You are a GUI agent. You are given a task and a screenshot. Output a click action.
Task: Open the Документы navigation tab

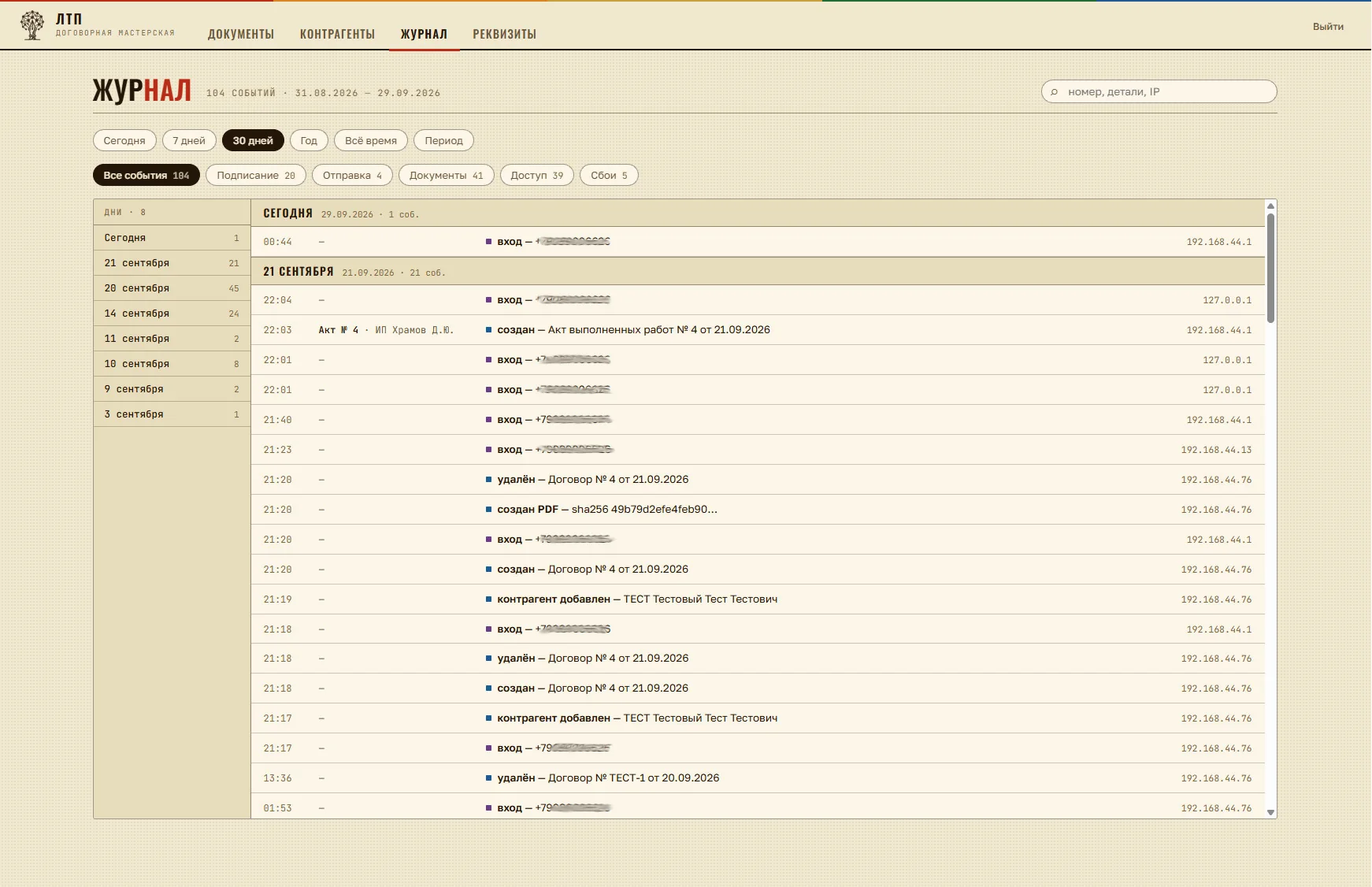[x=241, y=34]
